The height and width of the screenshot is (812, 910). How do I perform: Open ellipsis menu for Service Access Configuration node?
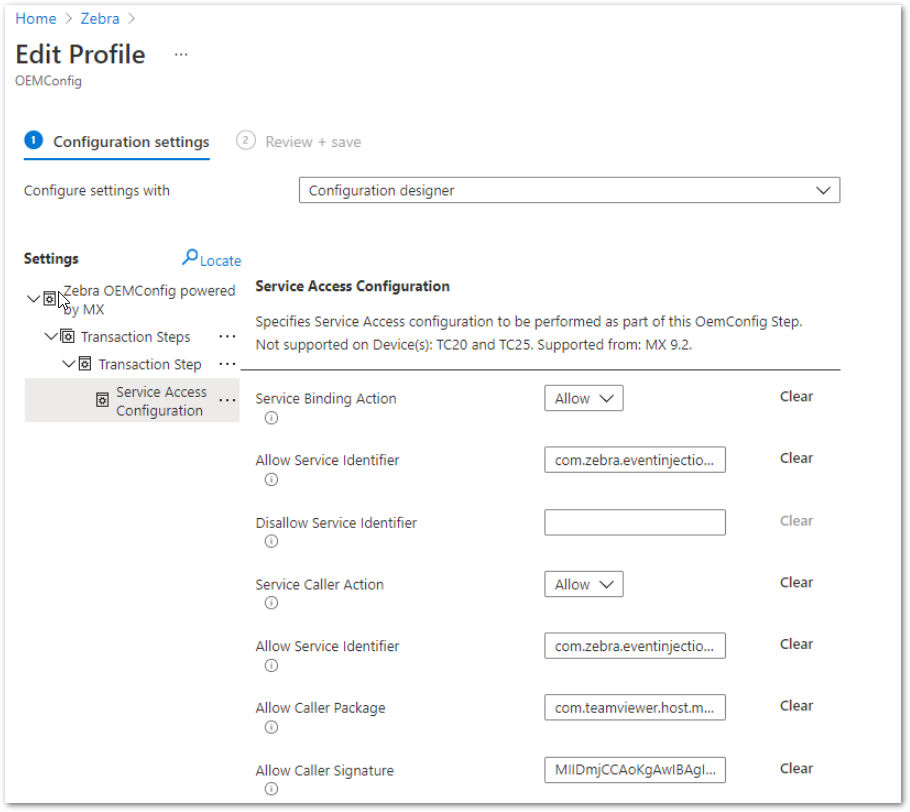(227, 400)
